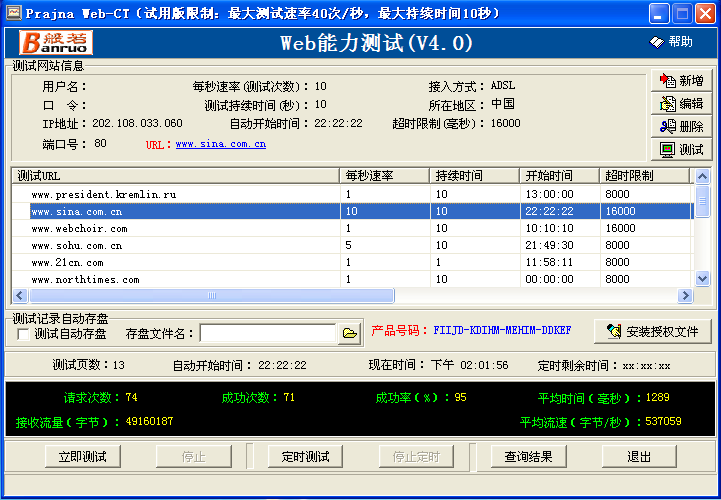This screenshot has height=500, width=721.
Task: Click the application icon in title bar
Action: point(14,13)
